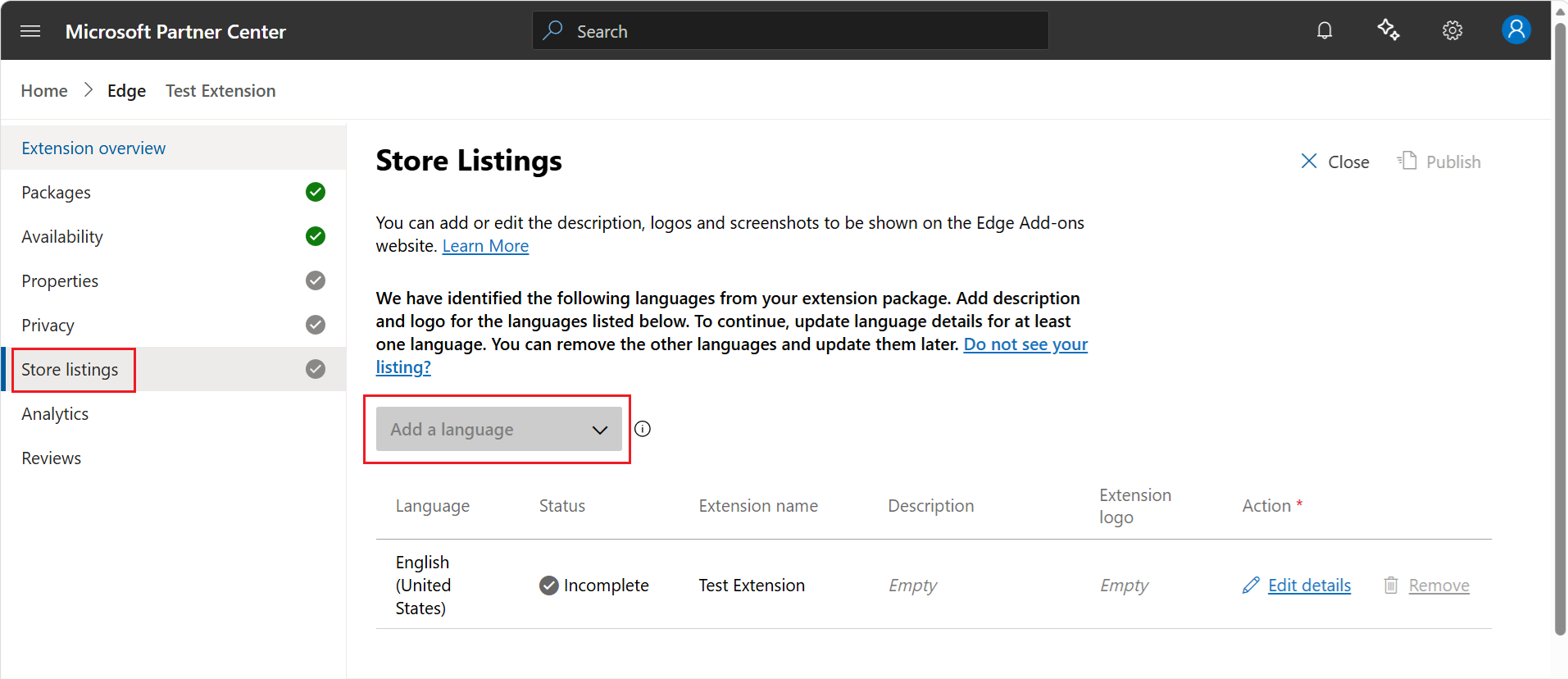Click the Privacy gray checkmark status icon
The width and height of the screenshot is (1568, 679).
(x=316, y=325)
